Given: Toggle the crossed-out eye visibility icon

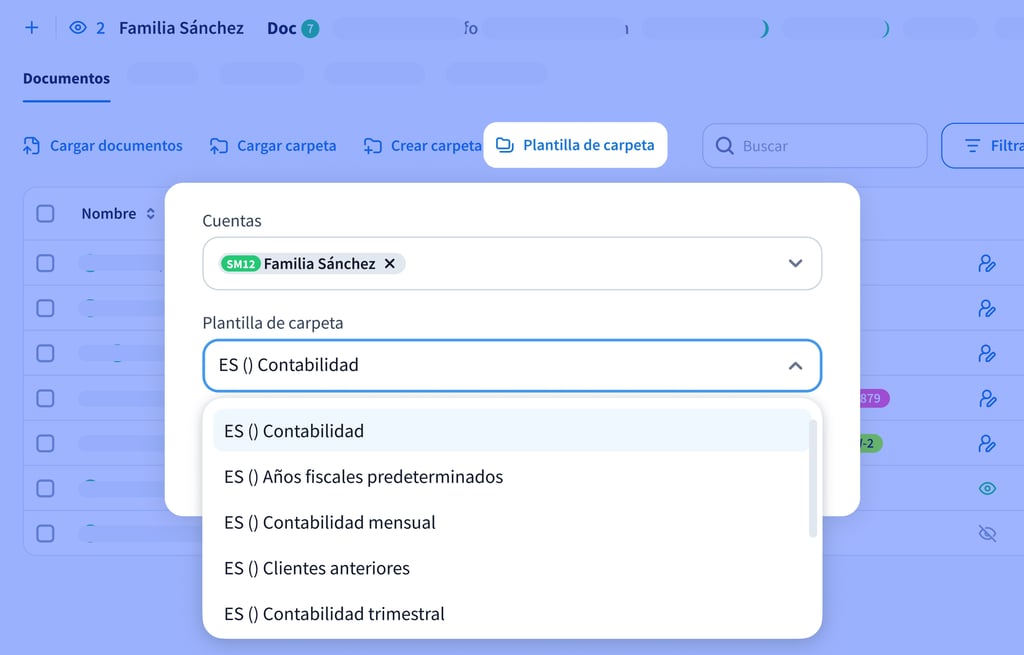Looking at the screenshot, I should click(x=987, y=534).
